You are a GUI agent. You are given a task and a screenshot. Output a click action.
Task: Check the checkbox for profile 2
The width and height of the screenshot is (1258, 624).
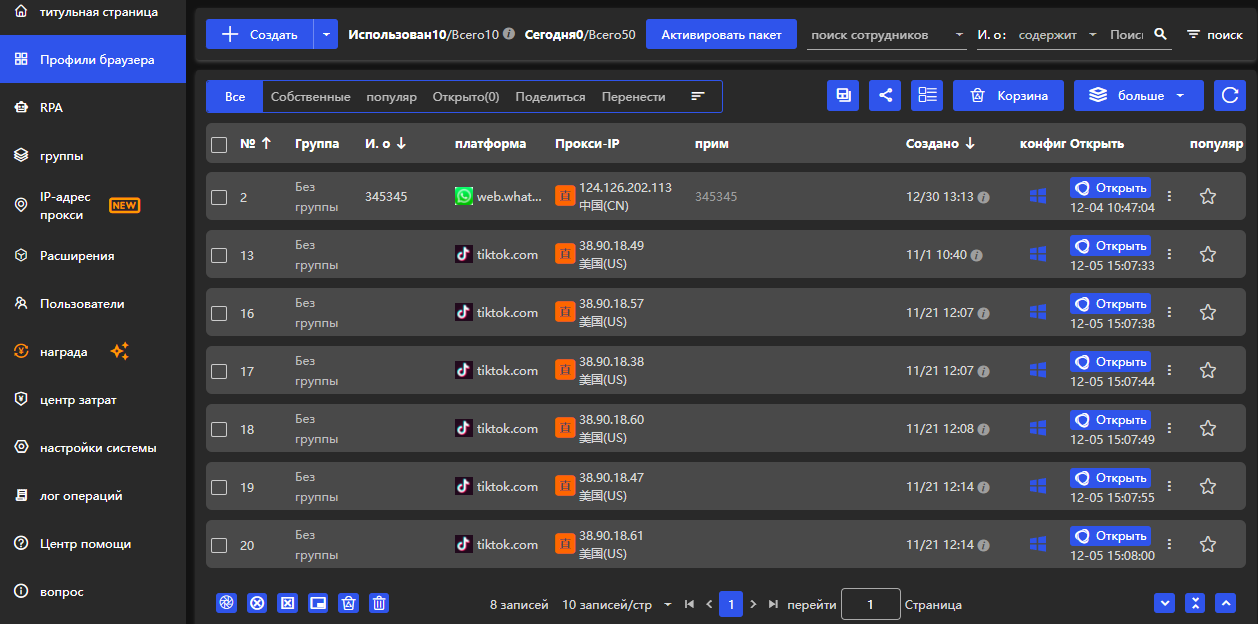[x=219, y=198]
